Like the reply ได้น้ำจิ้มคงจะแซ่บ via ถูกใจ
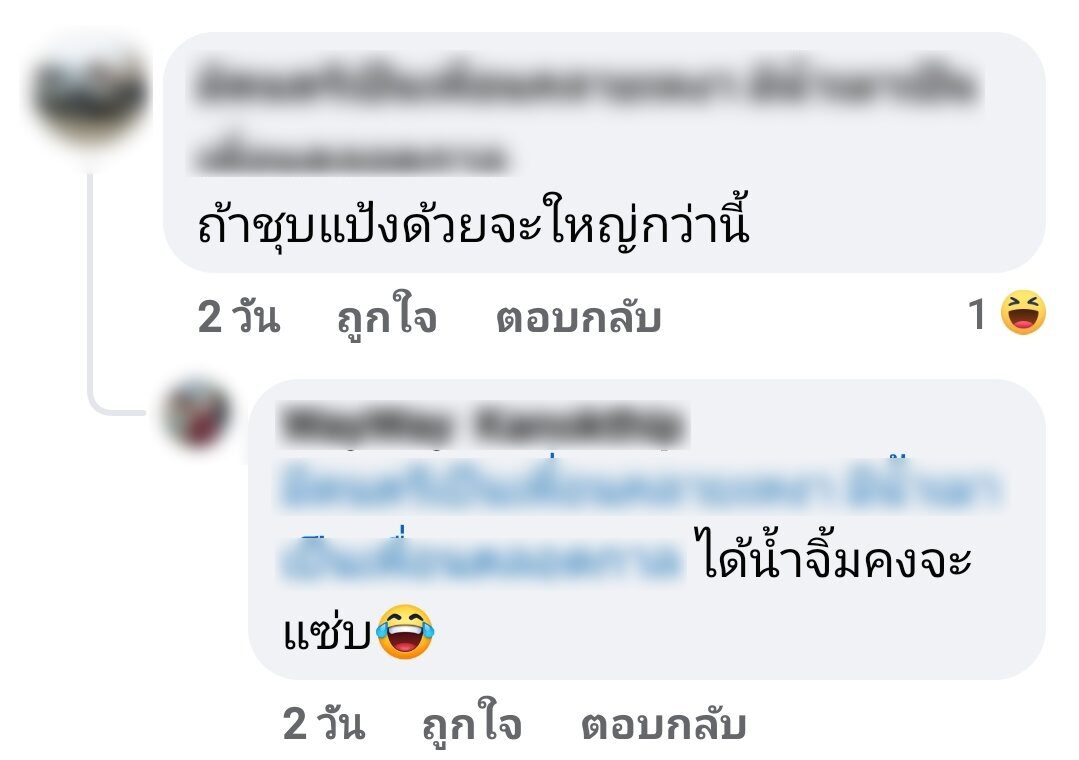 pyautogui.click(x=472, y=724)
